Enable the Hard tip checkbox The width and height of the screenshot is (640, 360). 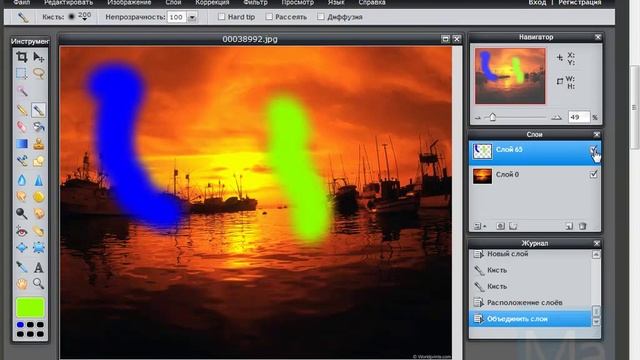(x=221, y=17)
